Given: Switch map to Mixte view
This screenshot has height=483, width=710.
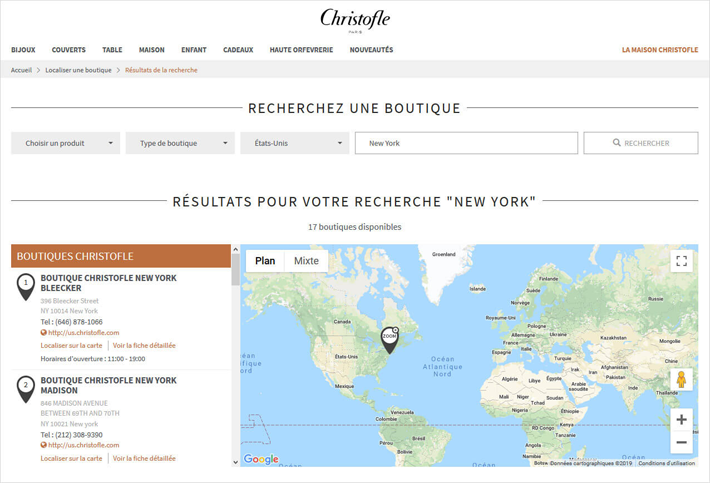Looking at the screenshot, I should (x=307, y=261).
